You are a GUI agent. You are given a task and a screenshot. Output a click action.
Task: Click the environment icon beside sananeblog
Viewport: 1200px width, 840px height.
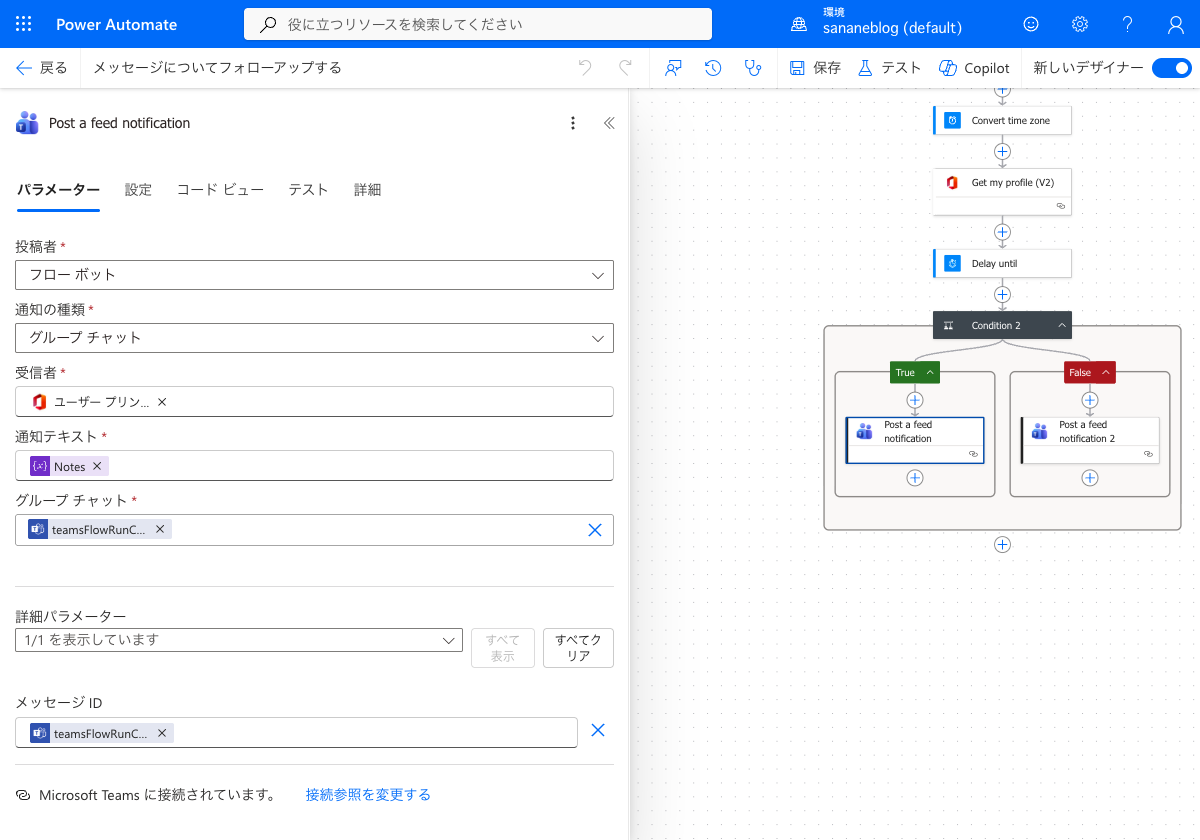tap(799, 24)
